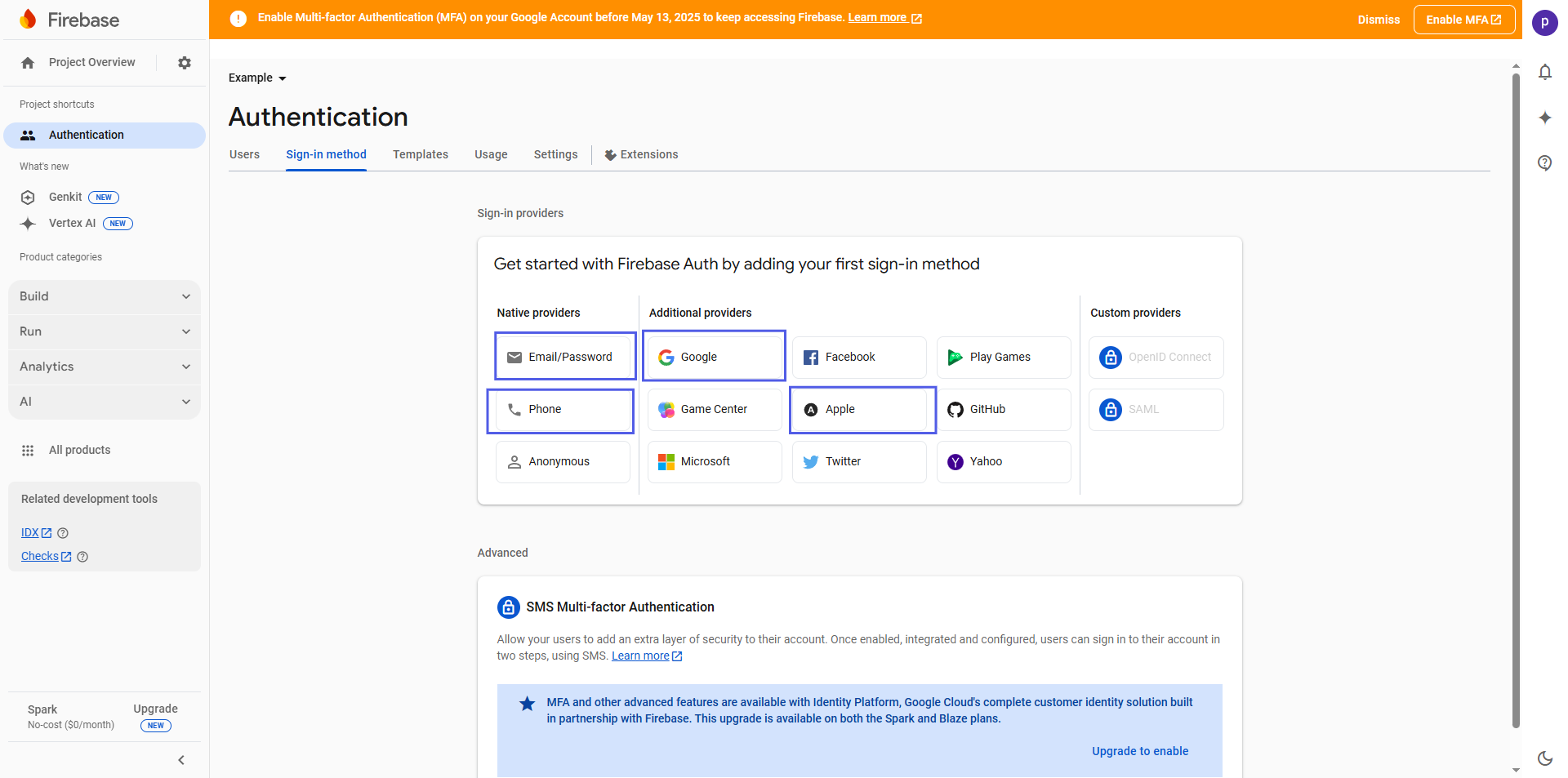Select the GitHub sign-in provider
The width and height of the screenshot is (1568, 778).
[1003, 410]
